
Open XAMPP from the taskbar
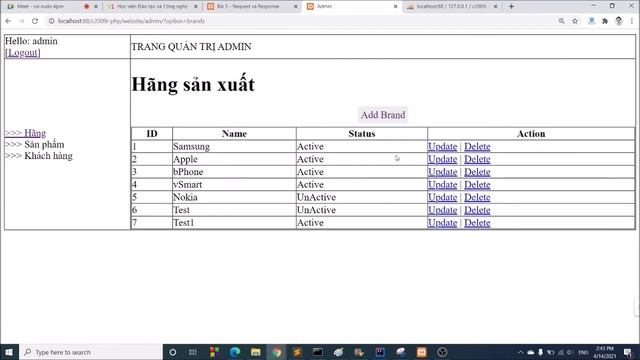[x=422, y=352]
